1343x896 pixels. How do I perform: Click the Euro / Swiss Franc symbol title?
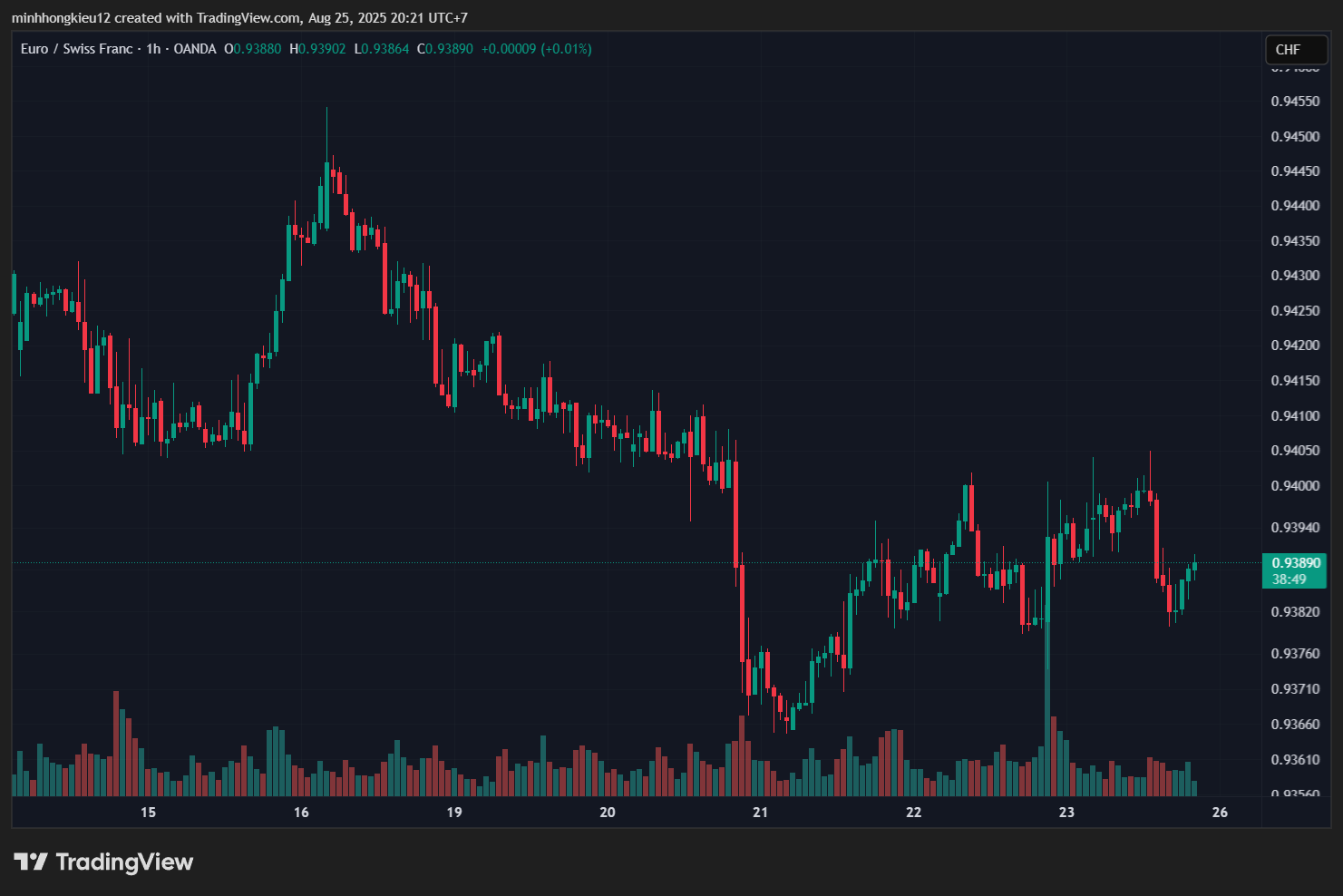76,49
